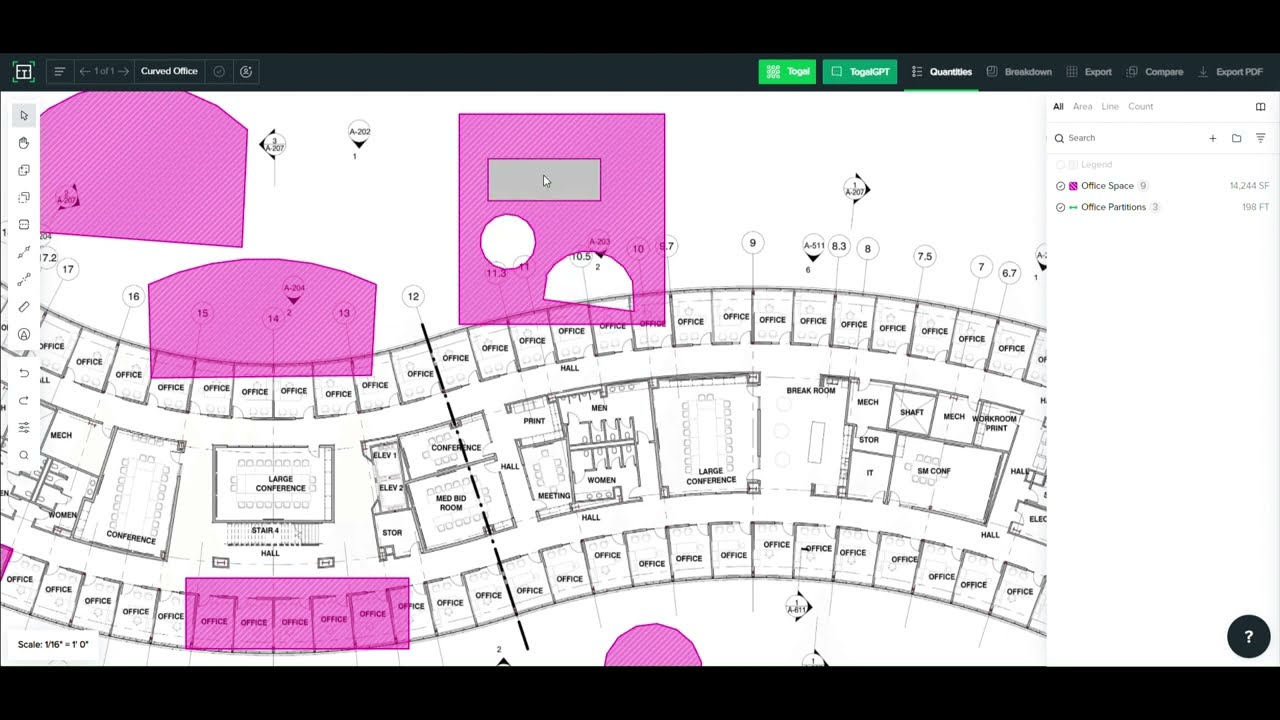Viewport: 1280px width, 720px height.
Task: Select the split area tool
Action: click(24, 225)
